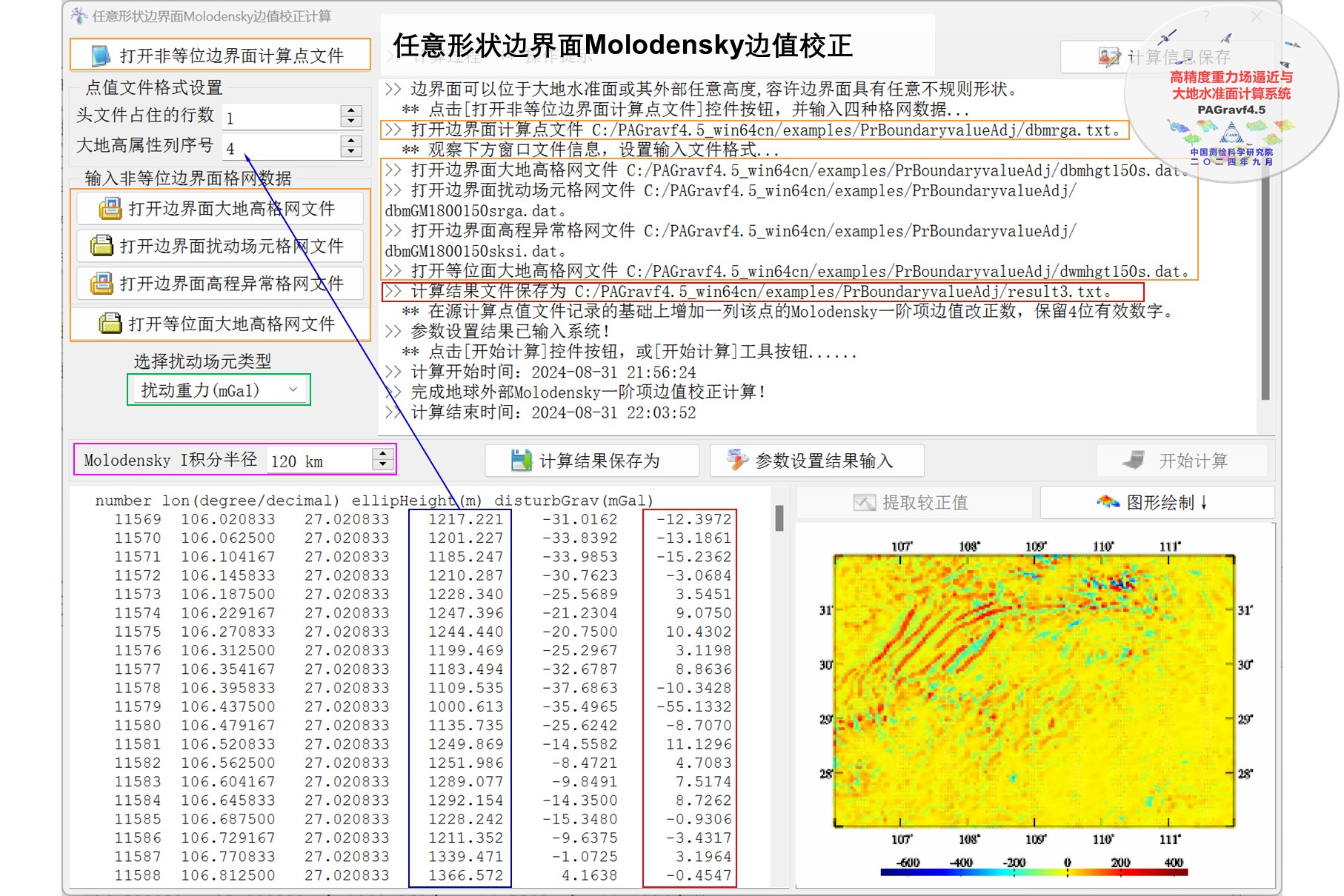Click the 计算信息保存 button
This screenshot has width=1344, height=896.
1167,57
